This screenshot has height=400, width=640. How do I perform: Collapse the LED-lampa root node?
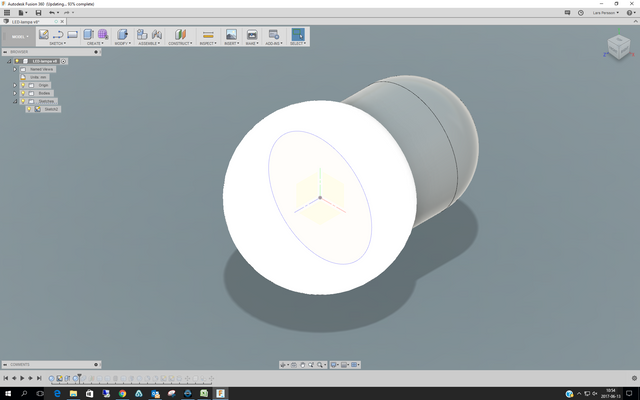tap(9, 61)
